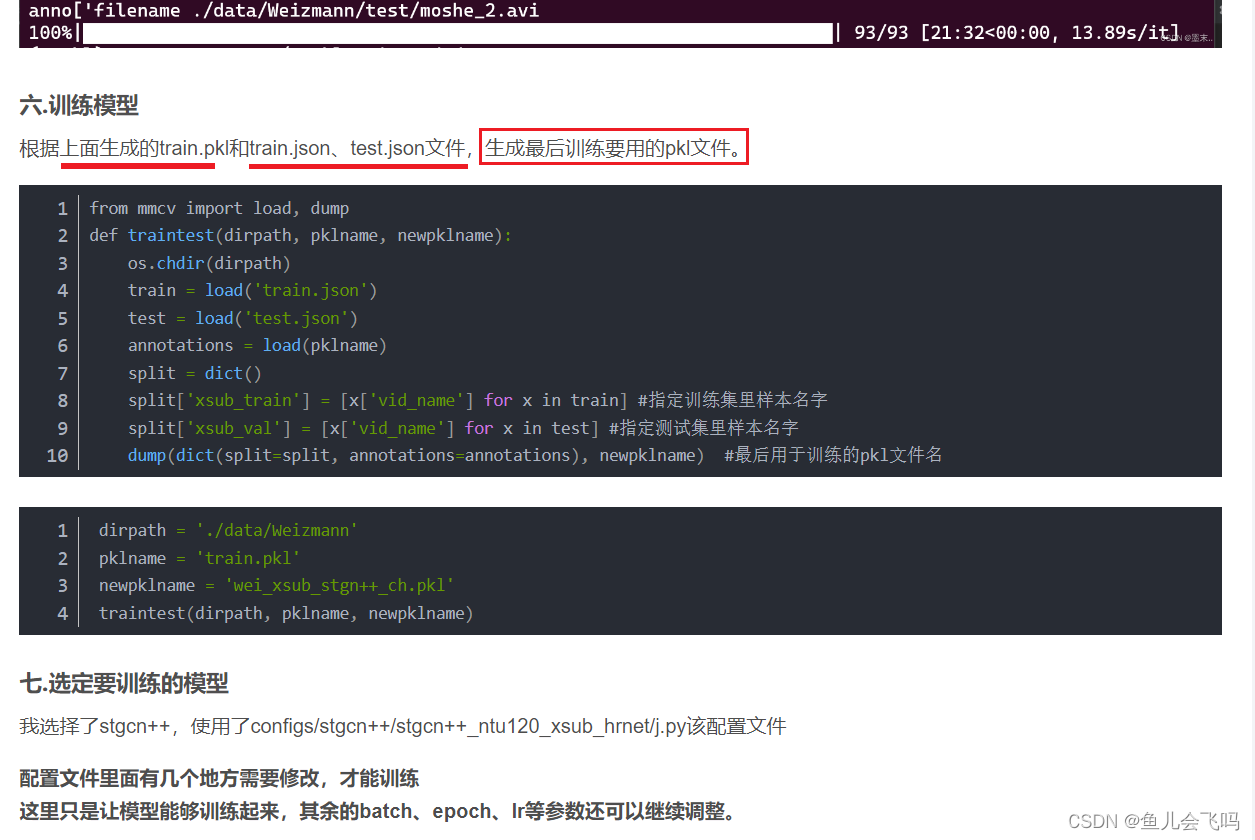This screenshot has height=840, width=1255.
Task: Click the dump function call in code
Action: [145, 454]
